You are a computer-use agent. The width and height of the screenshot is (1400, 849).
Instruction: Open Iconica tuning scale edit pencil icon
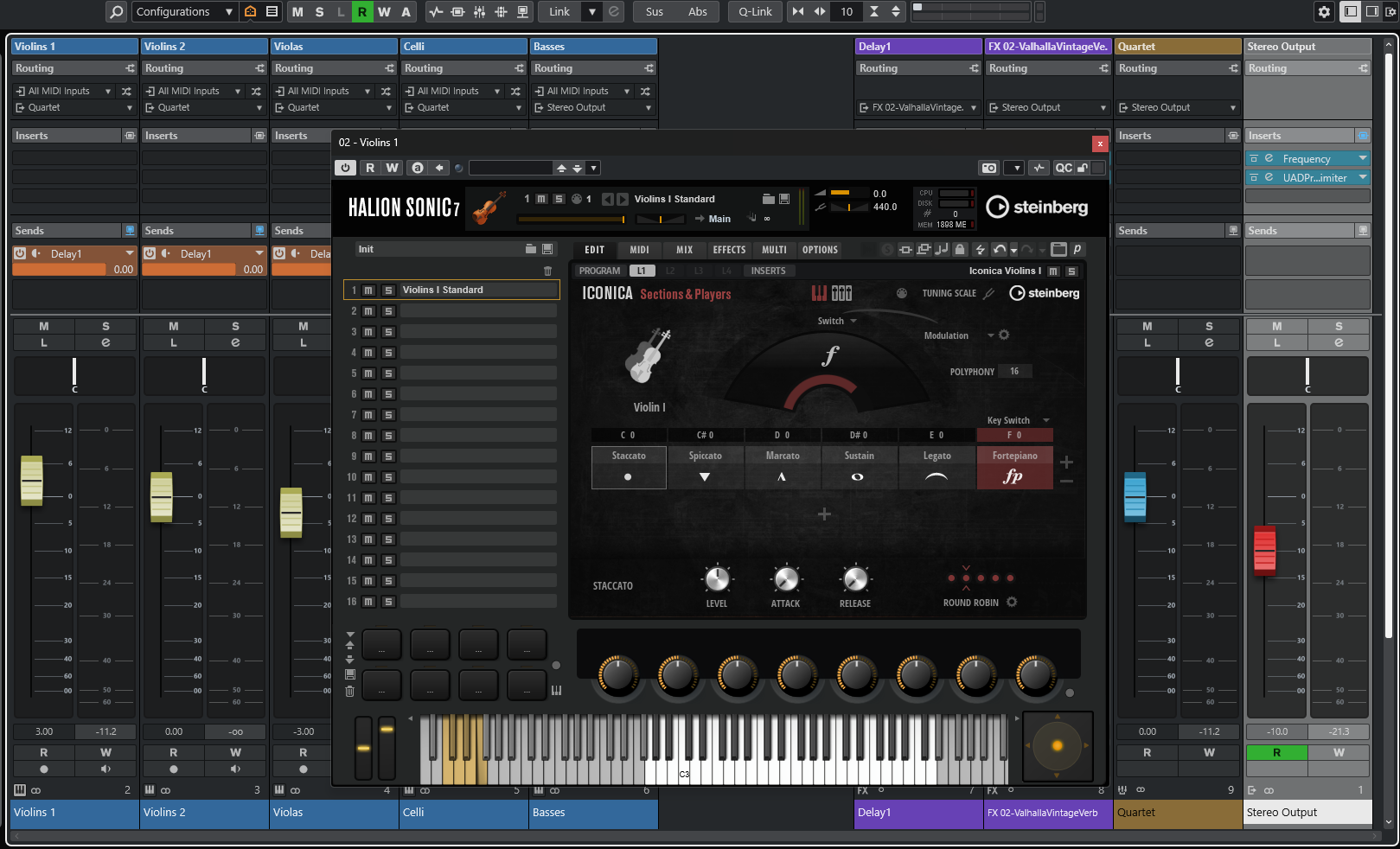[x=989, y=293]
